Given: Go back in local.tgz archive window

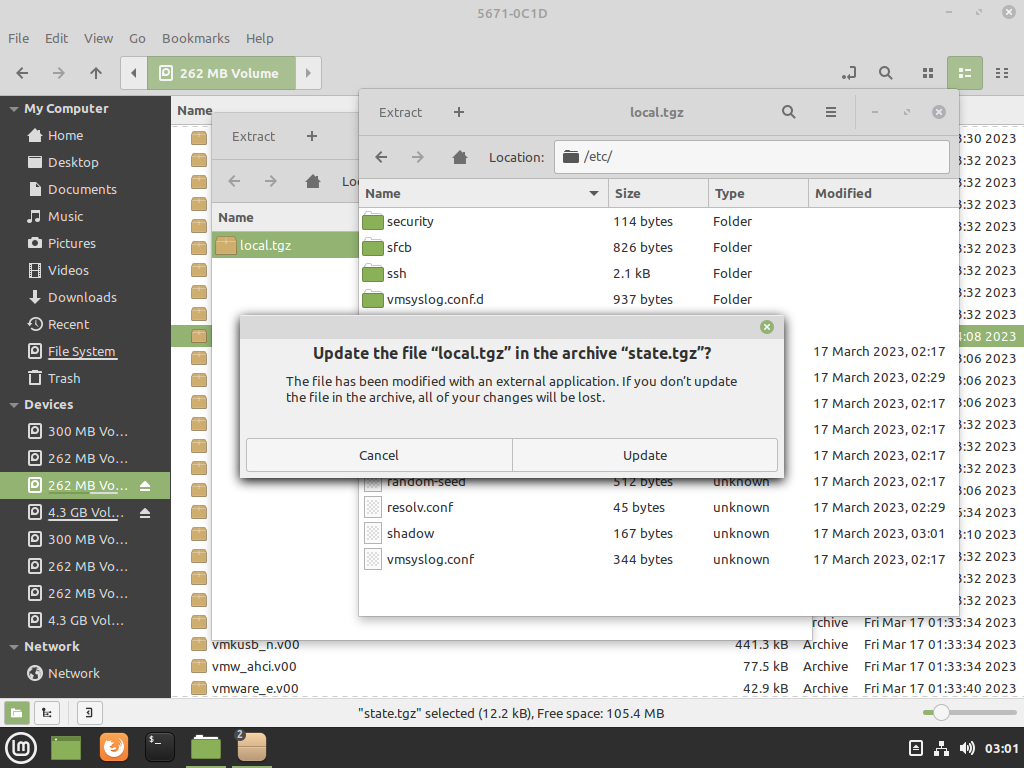Looking at the screenshot, I should pos(381,157).
